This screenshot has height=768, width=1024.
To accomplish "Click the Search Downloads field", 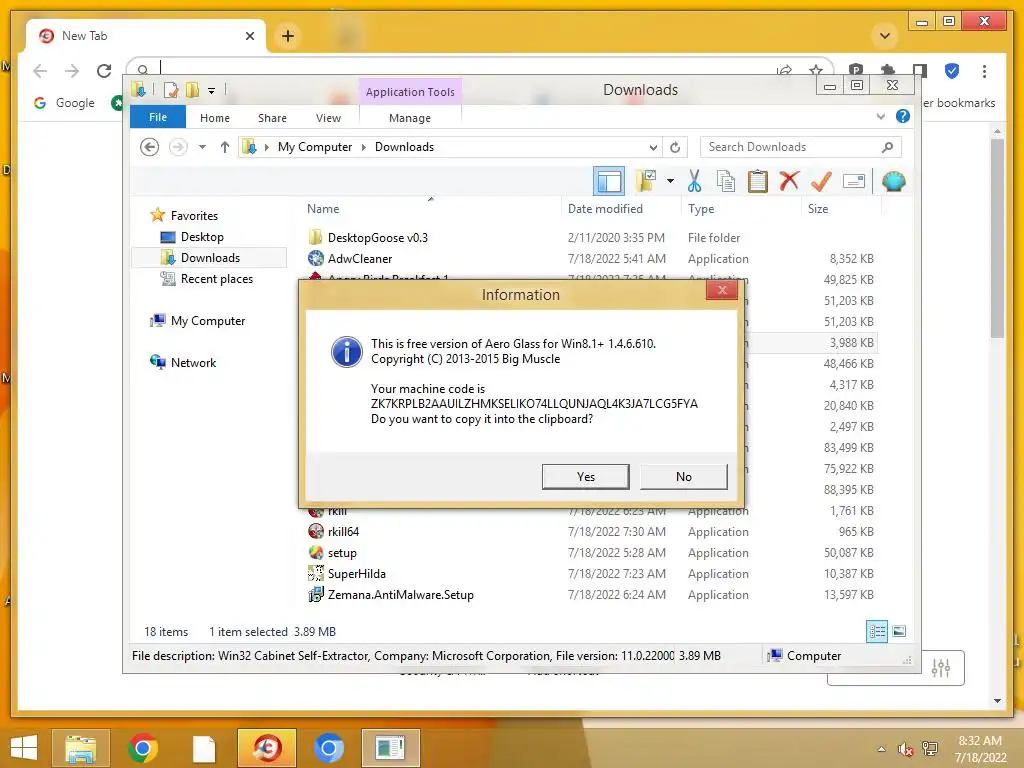I will (801, 147).
